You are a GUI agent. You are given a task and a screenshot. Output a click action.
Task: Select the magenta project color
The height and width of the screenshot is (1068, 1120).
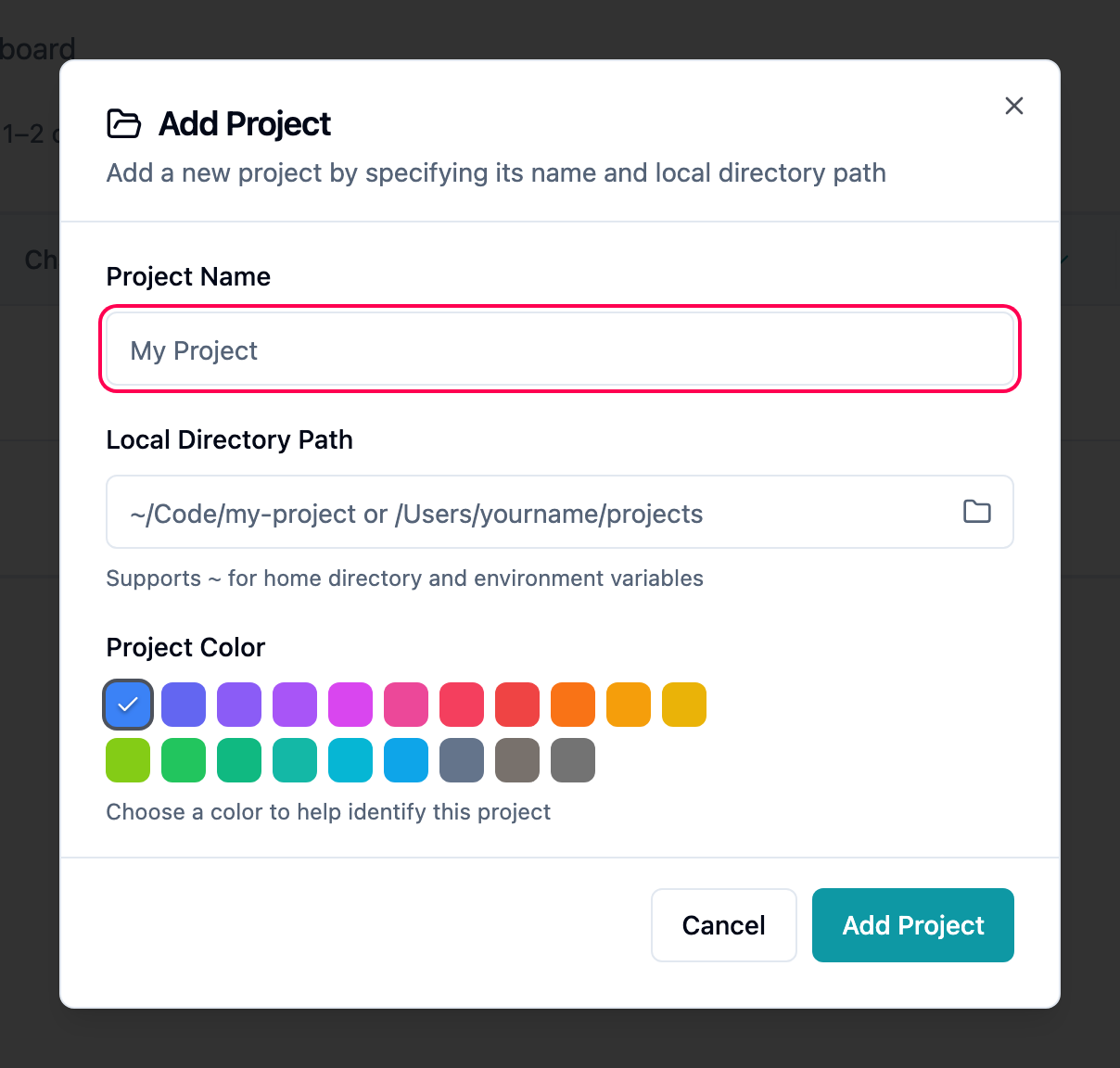[x=350, y=705]
